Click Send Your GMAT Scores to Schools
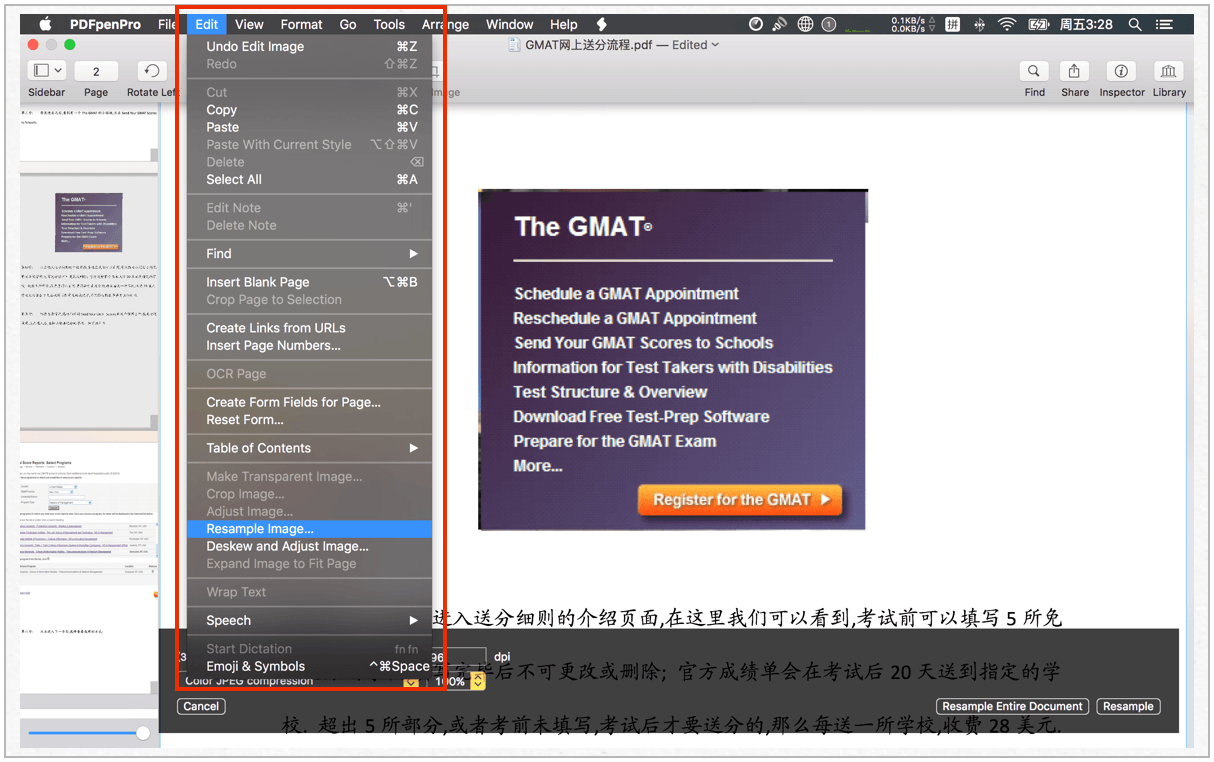Image resolution: width=1214 pixels, height=762 pixels. tap(644, 343)
